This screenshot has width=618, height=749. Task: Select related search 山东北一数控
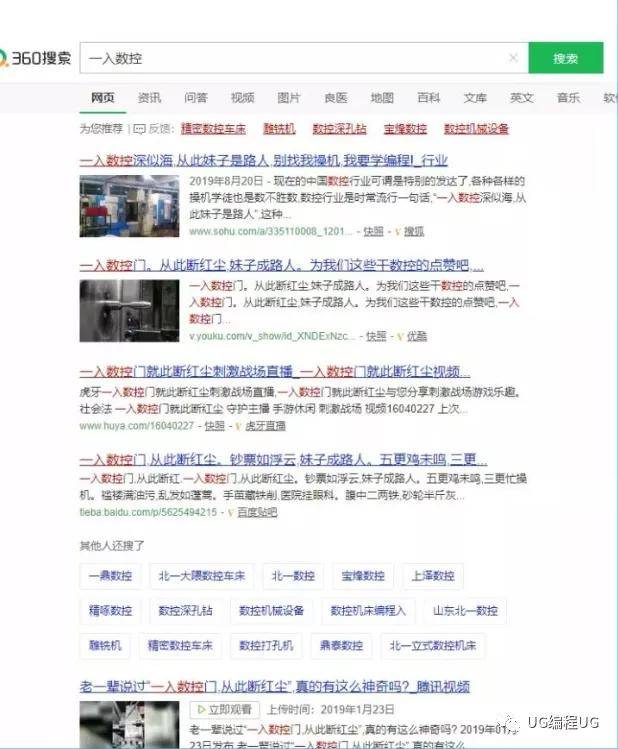(465, 610)
